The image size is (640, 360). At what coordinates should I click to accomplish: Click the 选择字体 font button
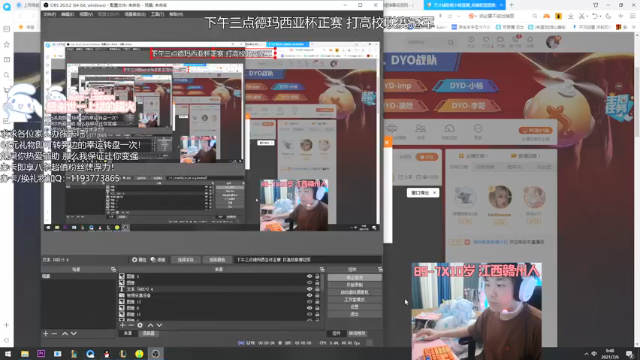pyautogui.click(x=185, y=260)
